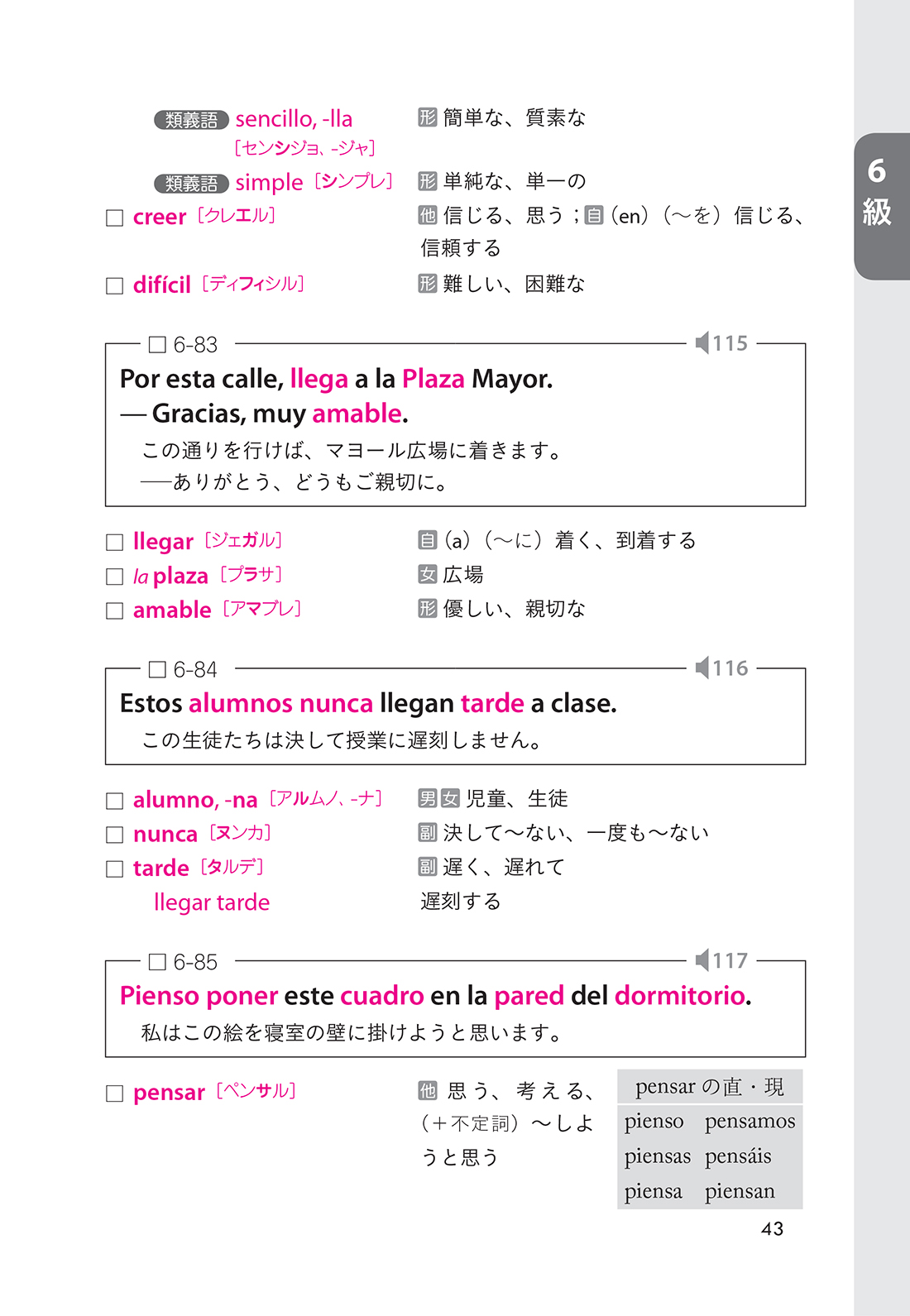
Task: Check the box next to pensar
Action: pos(115,1093)
